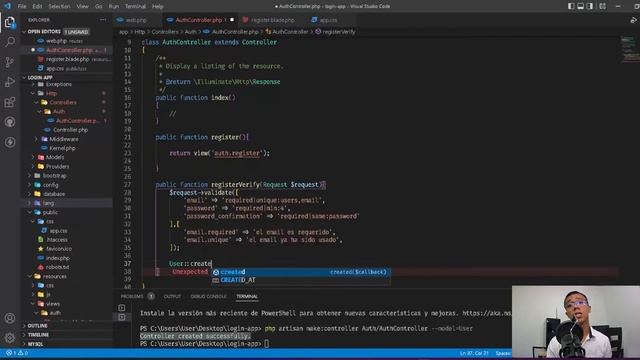640x360 pixels.
Task: Switch to AuthController.php editor tab
Action: click(x=199, y=20)
